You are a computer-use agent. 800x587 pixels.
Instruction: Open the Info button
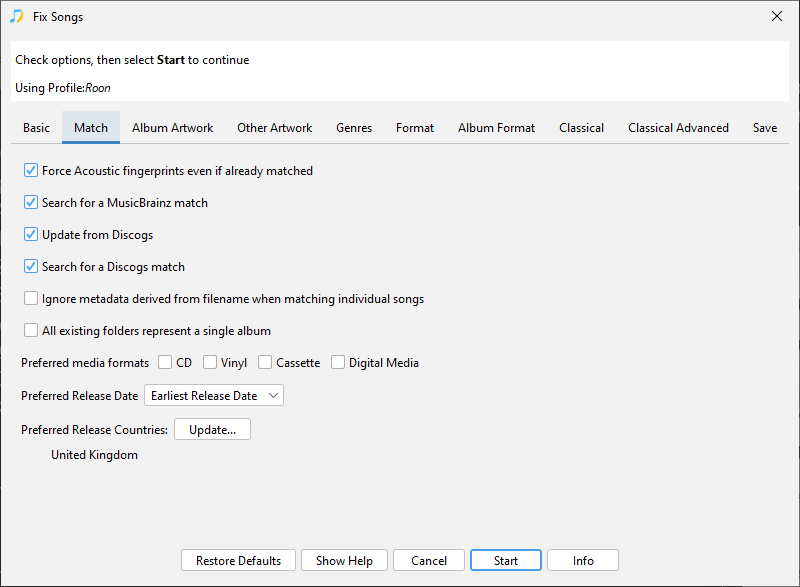click(583, 560)
